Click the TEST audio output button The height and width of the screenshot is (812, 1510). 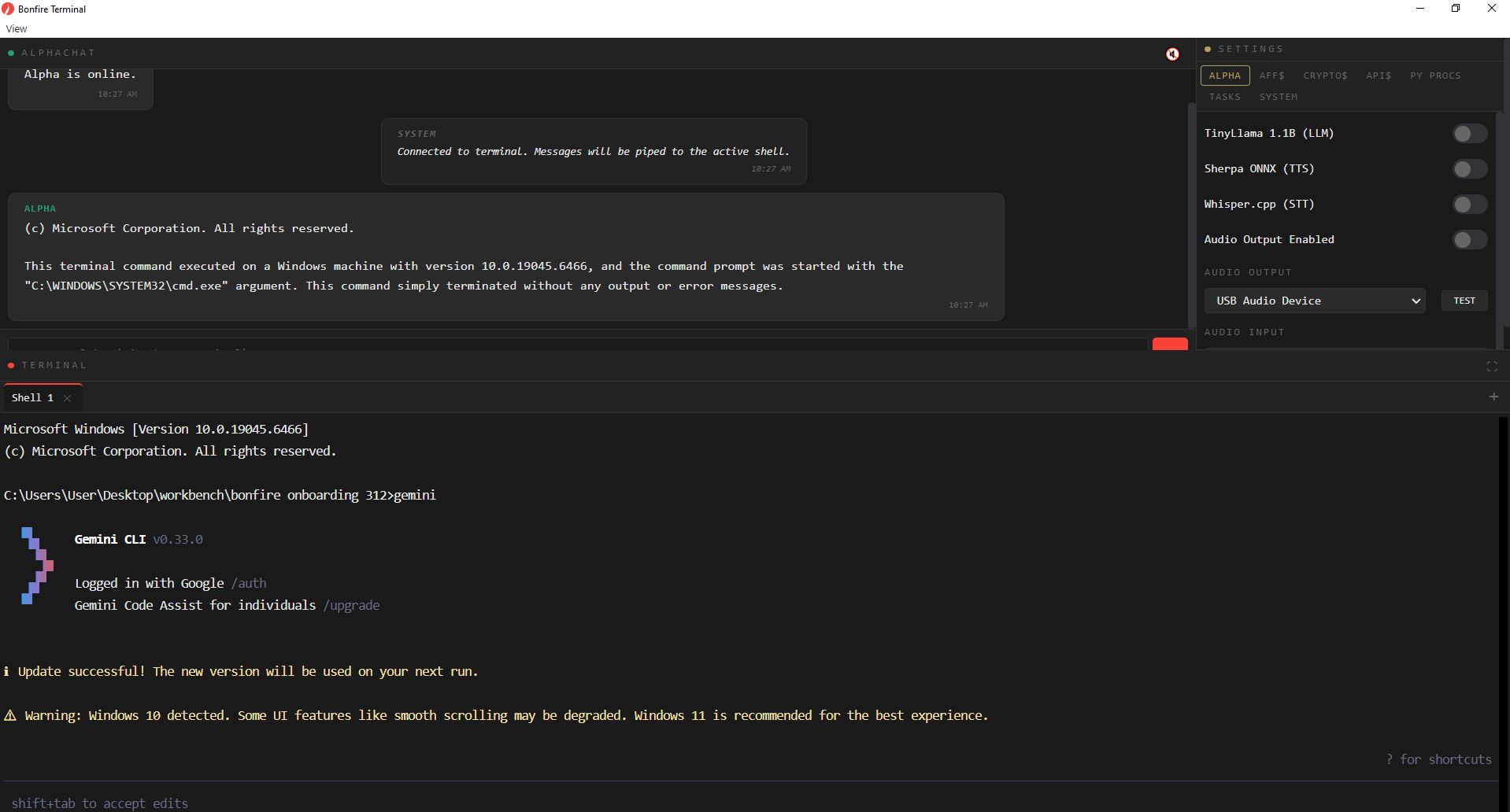click(x=1464, y=301)
